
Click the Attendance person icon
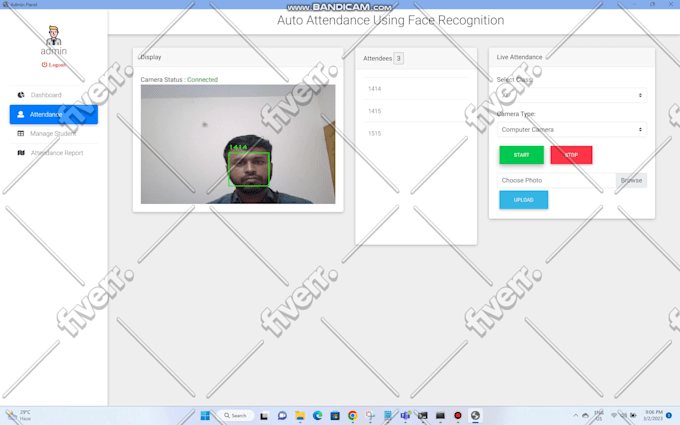20,114
